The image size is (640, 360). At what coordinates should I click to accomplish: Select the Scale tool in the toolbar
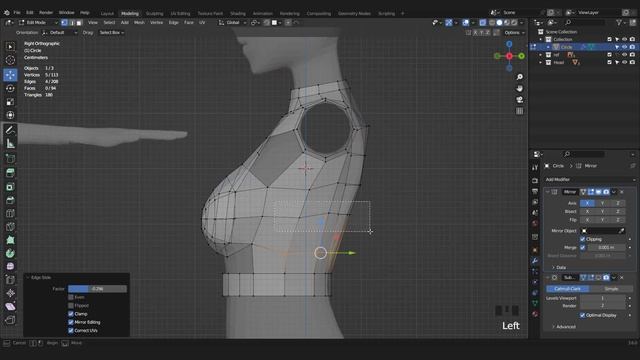click(10, 102)
